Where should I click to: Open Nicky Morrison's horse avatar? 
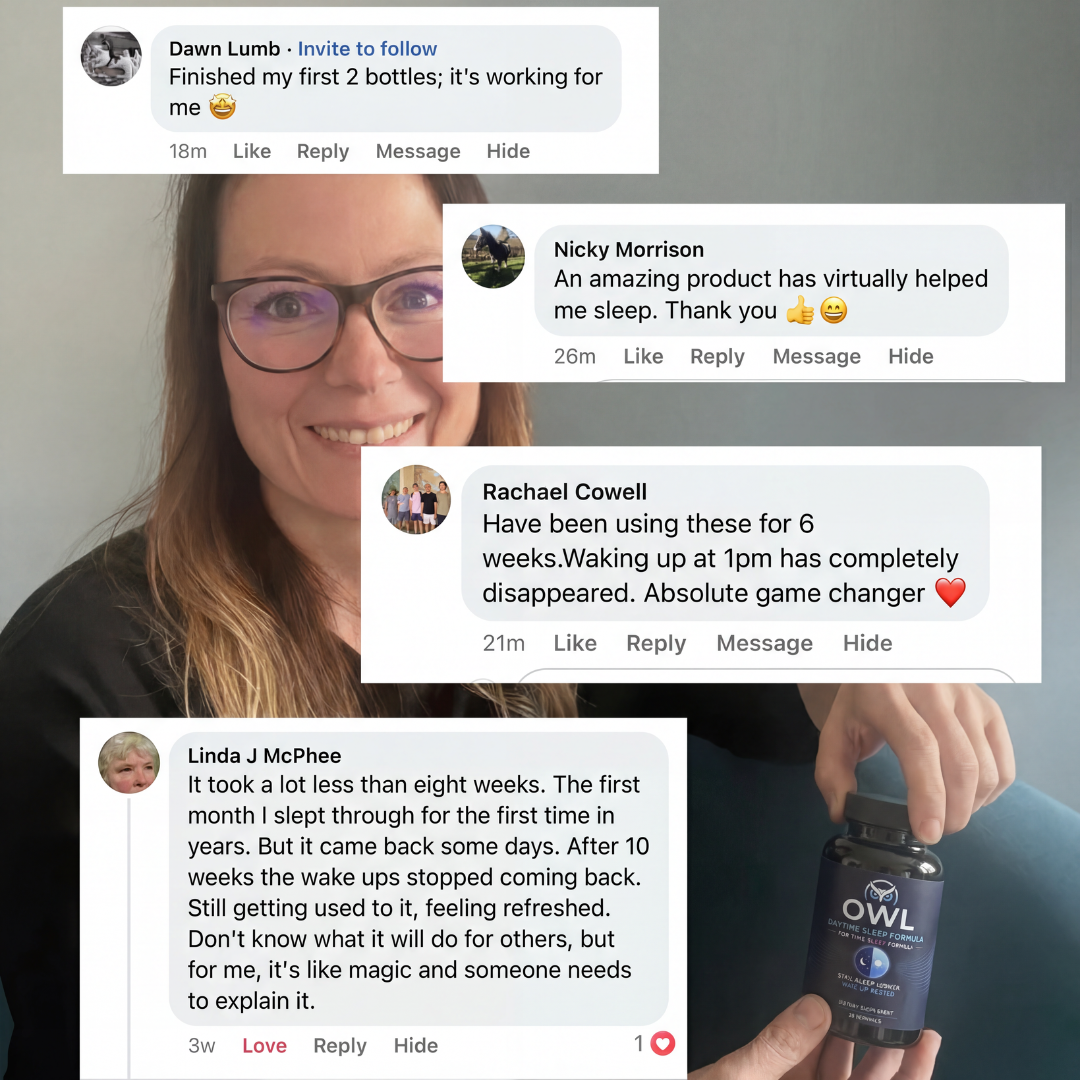tap(493, 256)
